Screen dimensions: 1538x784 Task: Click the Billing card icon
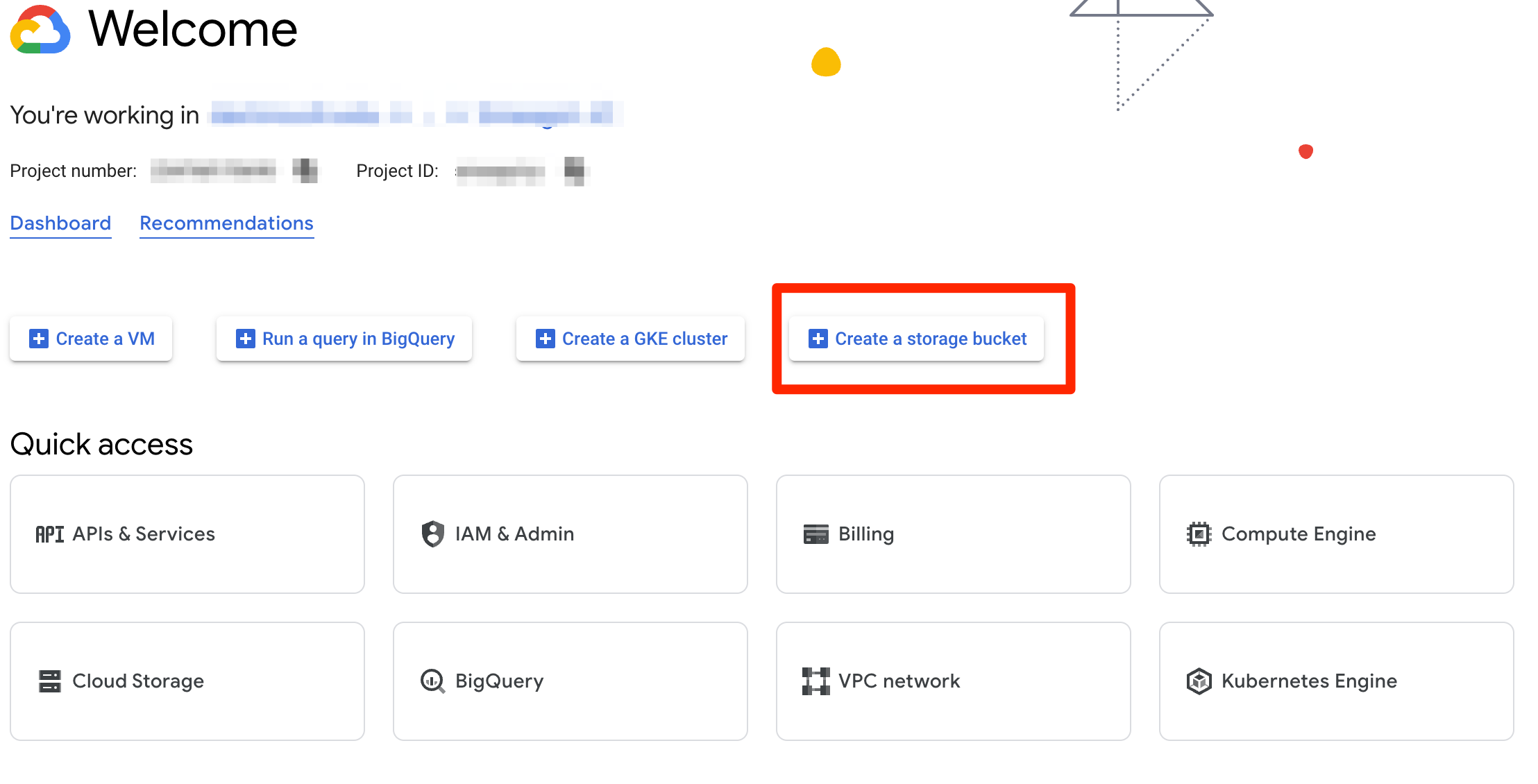coord(816,534)
